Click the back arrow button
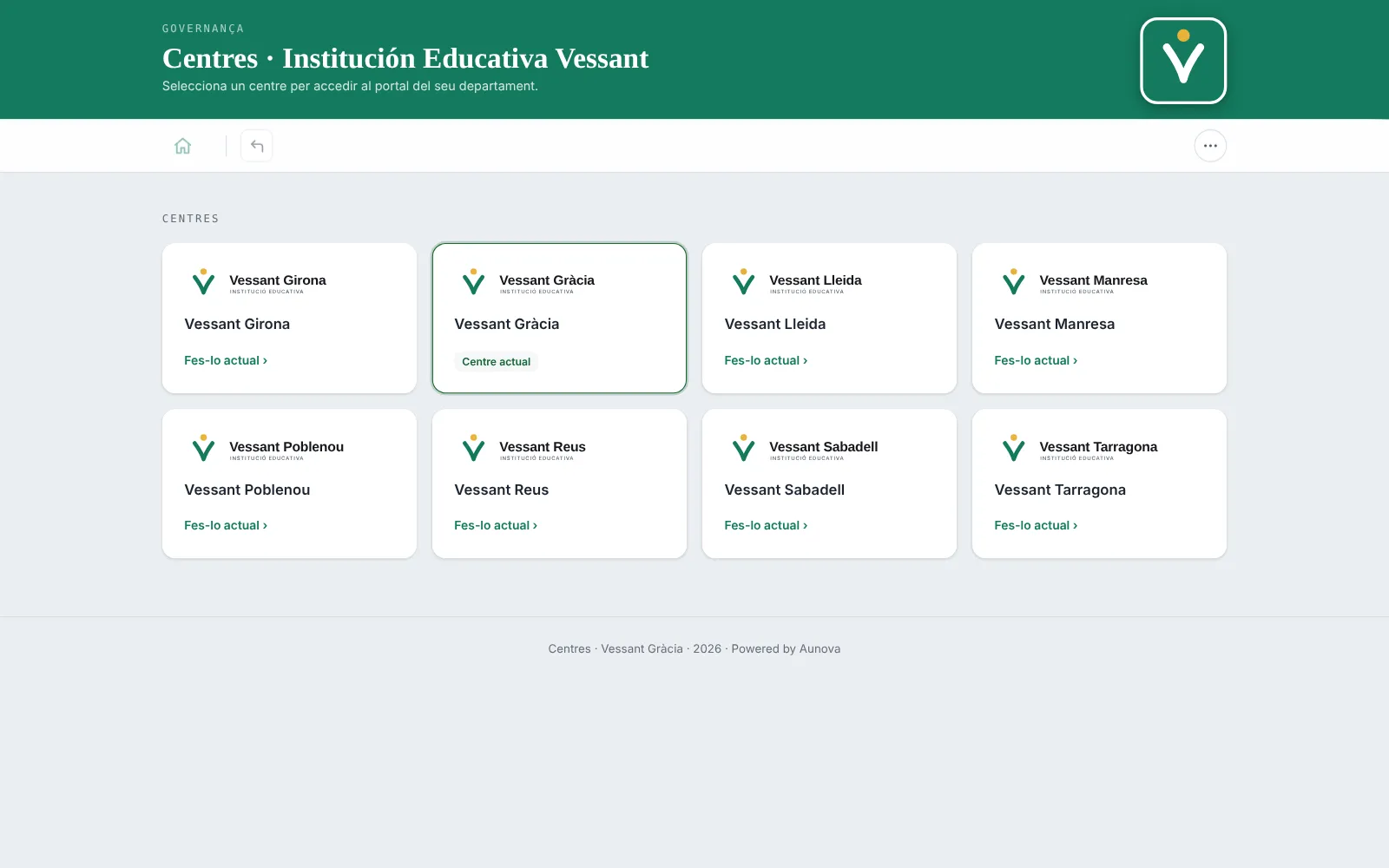This screenshot has height=868, width=1389. click(x=257, y=146)
